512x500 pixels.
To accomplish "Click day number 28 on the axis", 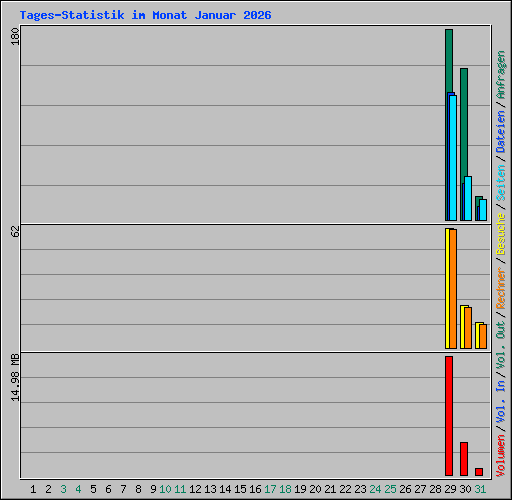I will [435, 489].
